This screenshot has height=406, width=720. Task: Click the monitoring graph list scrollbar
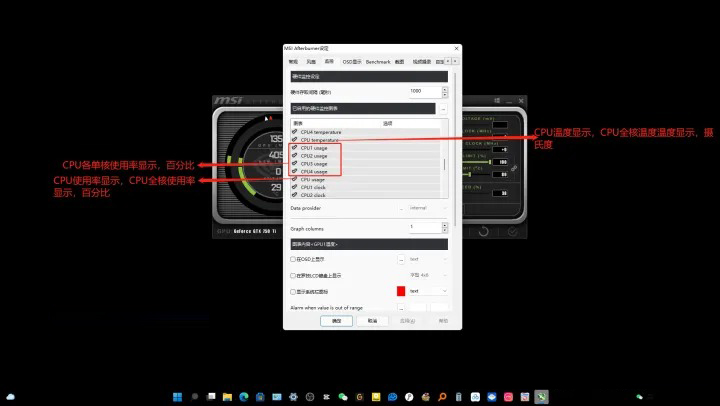point(444,164)
